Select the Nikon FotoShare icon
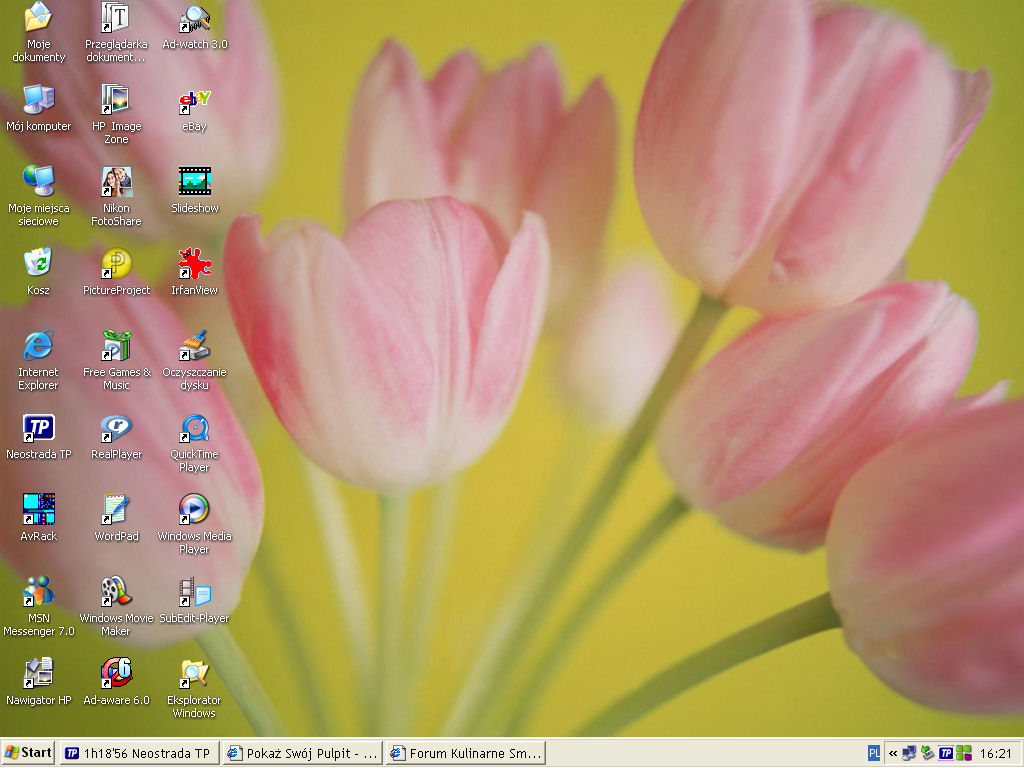Image resolution: width=1024 pixels, height=768 pixels. coord(116,183)
